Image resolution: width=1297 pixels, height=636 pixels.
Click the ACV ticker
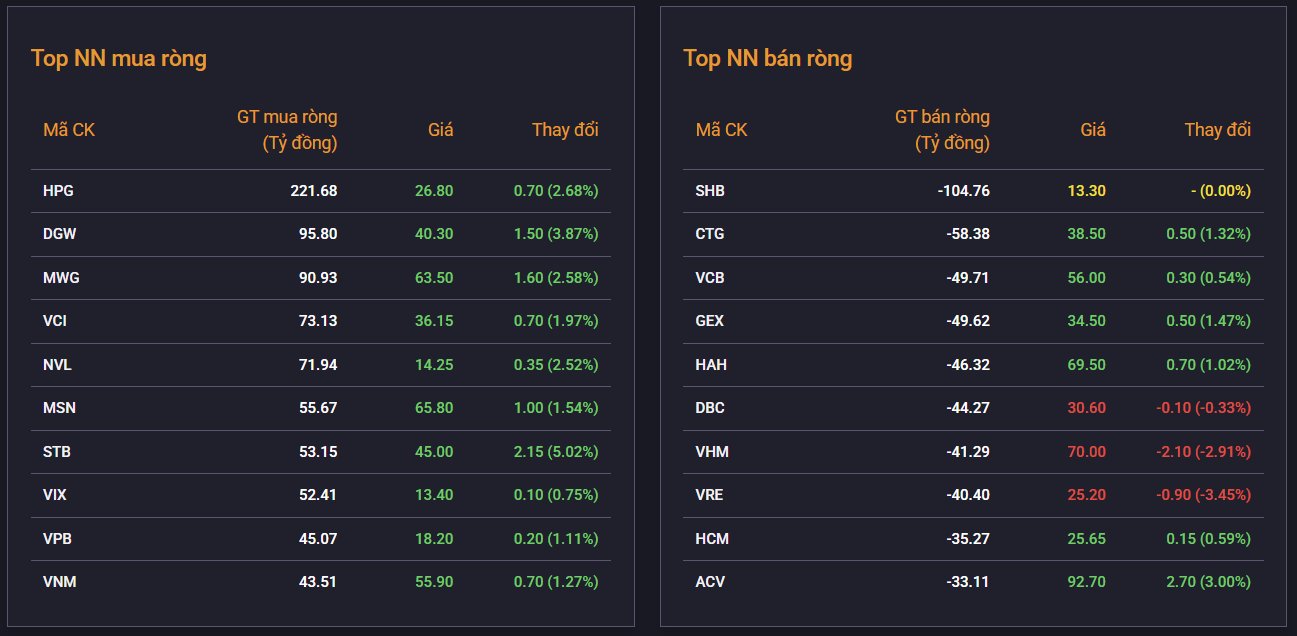point(710,582)
